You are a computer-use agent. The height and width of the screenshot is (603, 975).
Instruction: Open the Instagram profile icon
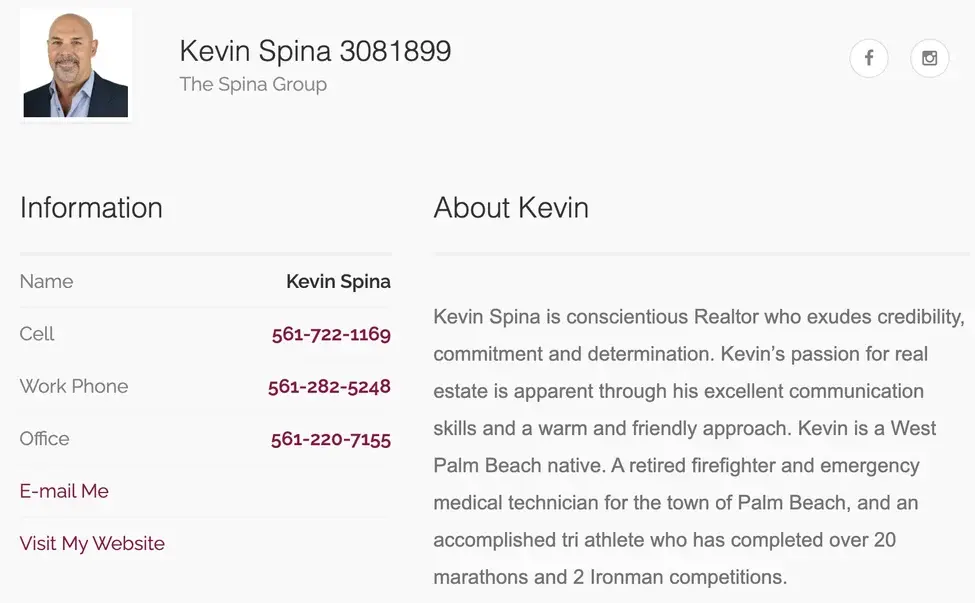point(929,58)
